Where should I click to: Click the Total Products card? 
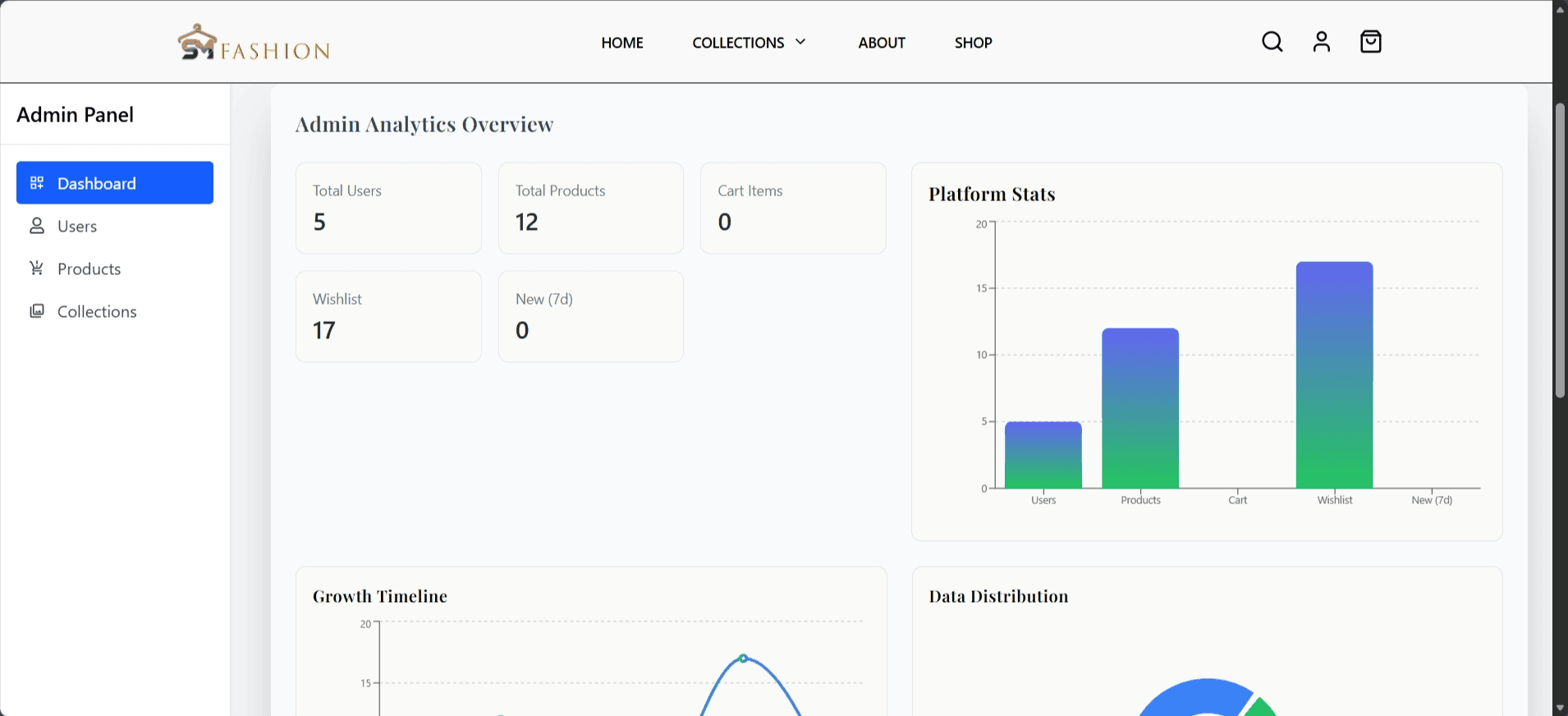pos(591,208)
